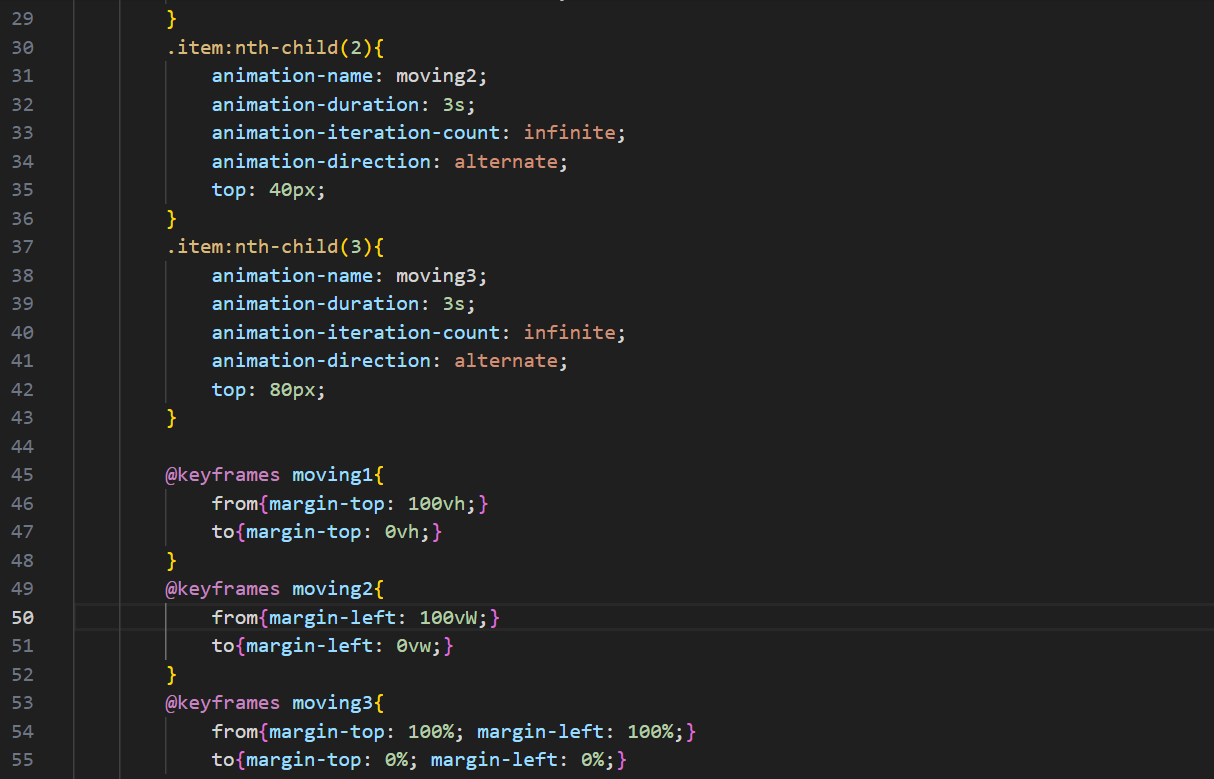The height and width of the screenshot is (779, 1214).
Task: Click the '100vh' value on line 46
Action: pyautogui.click(x=436, y=504)
